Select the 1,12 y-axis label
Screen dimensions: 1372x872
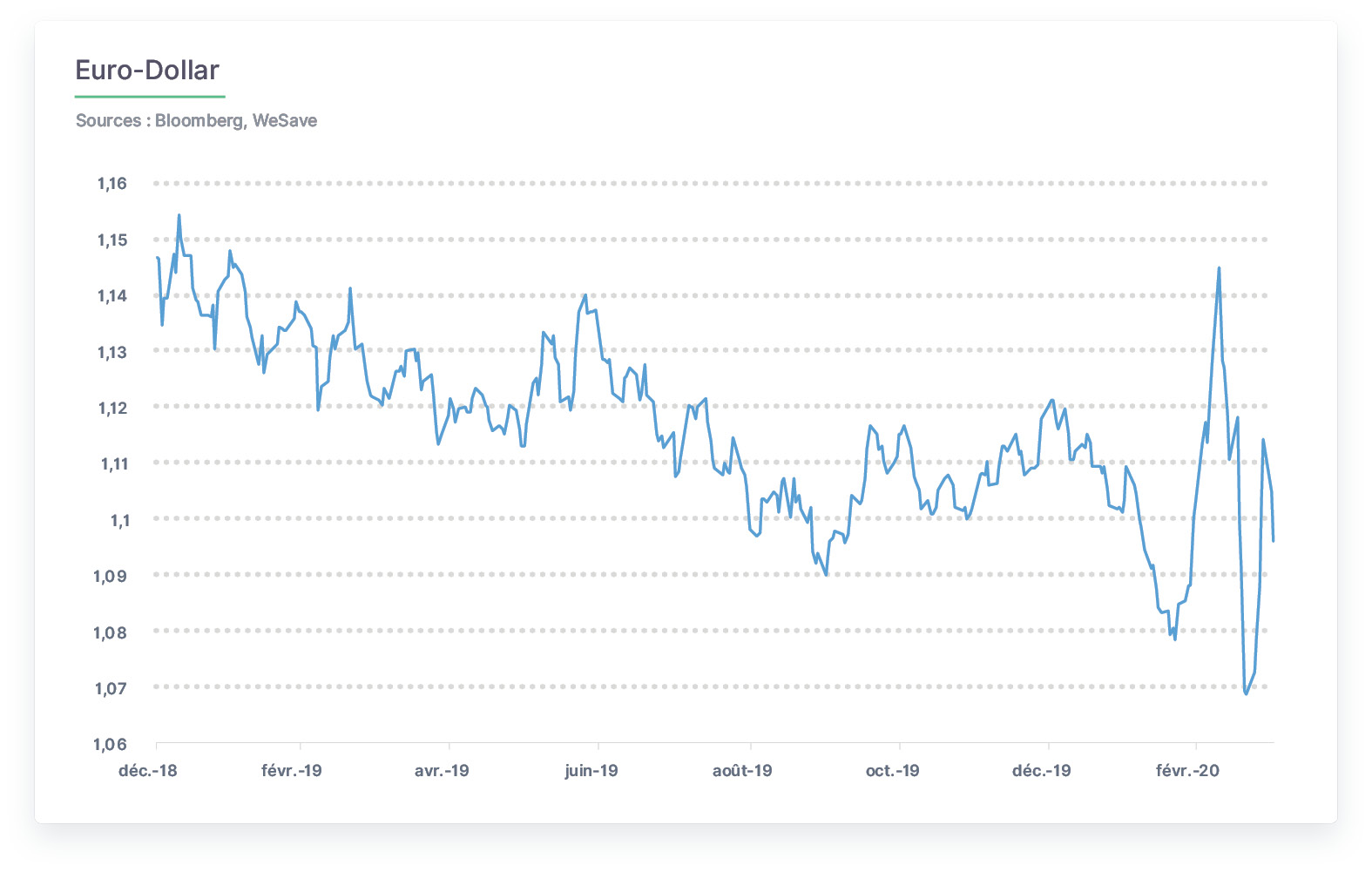pos(112,409)
